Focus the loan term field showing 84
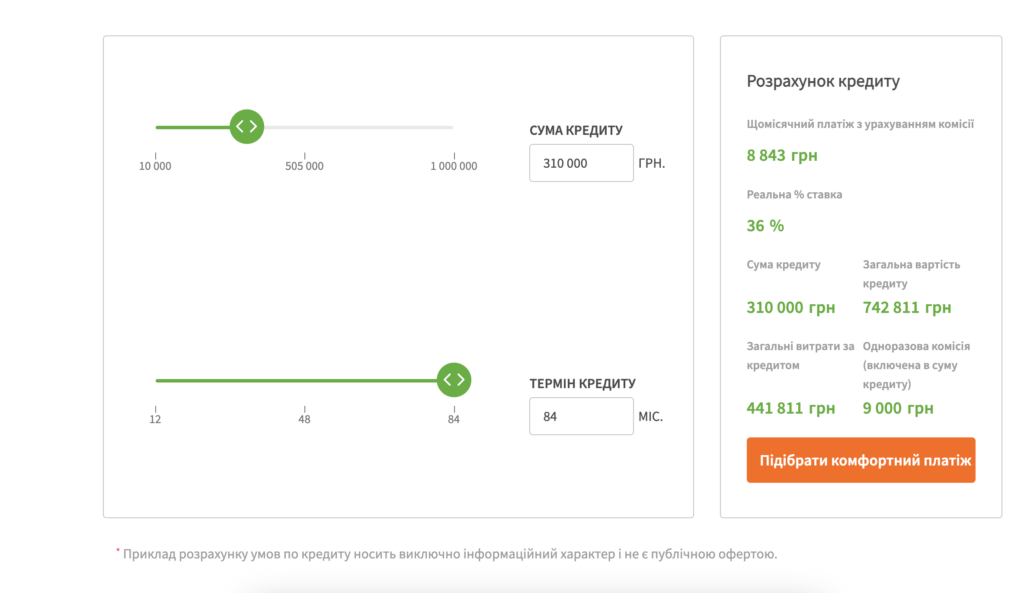 581,416
